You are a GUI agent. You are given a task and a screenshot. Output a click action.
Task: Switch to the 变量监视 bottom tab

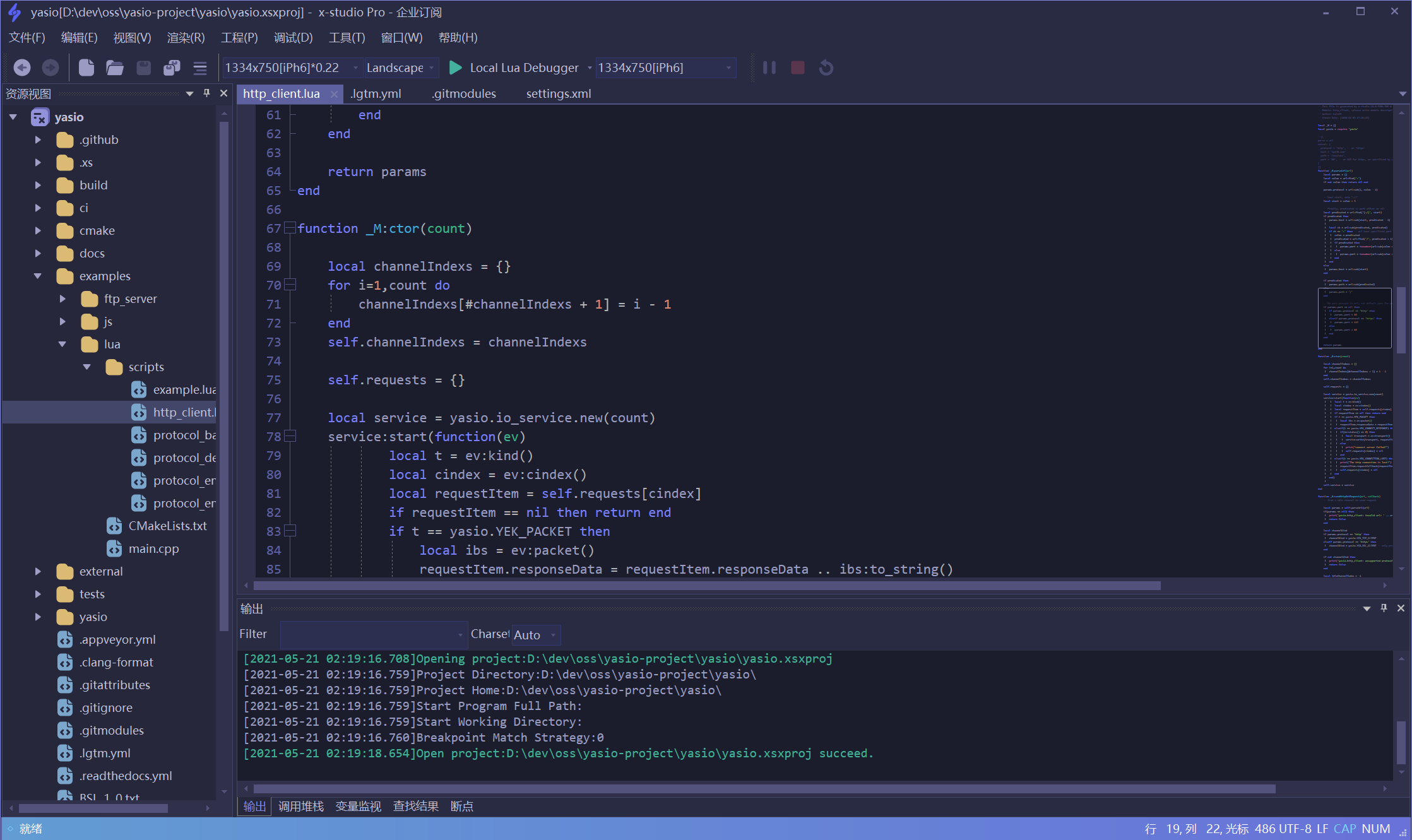pyautogui.click(x=359, y=807)
